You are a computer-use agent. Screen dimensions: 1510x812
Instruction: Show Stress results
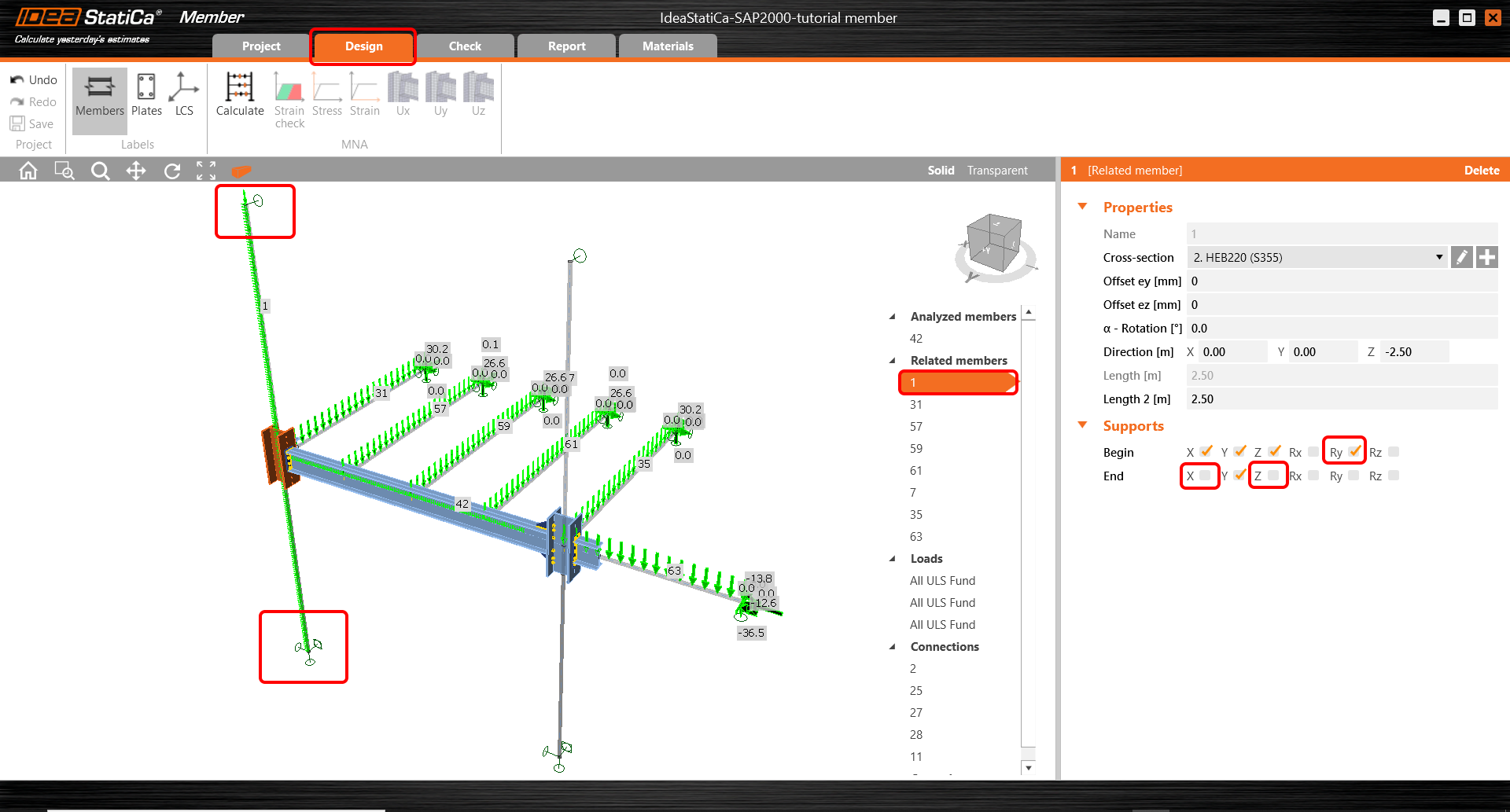(x=326, y=94)
